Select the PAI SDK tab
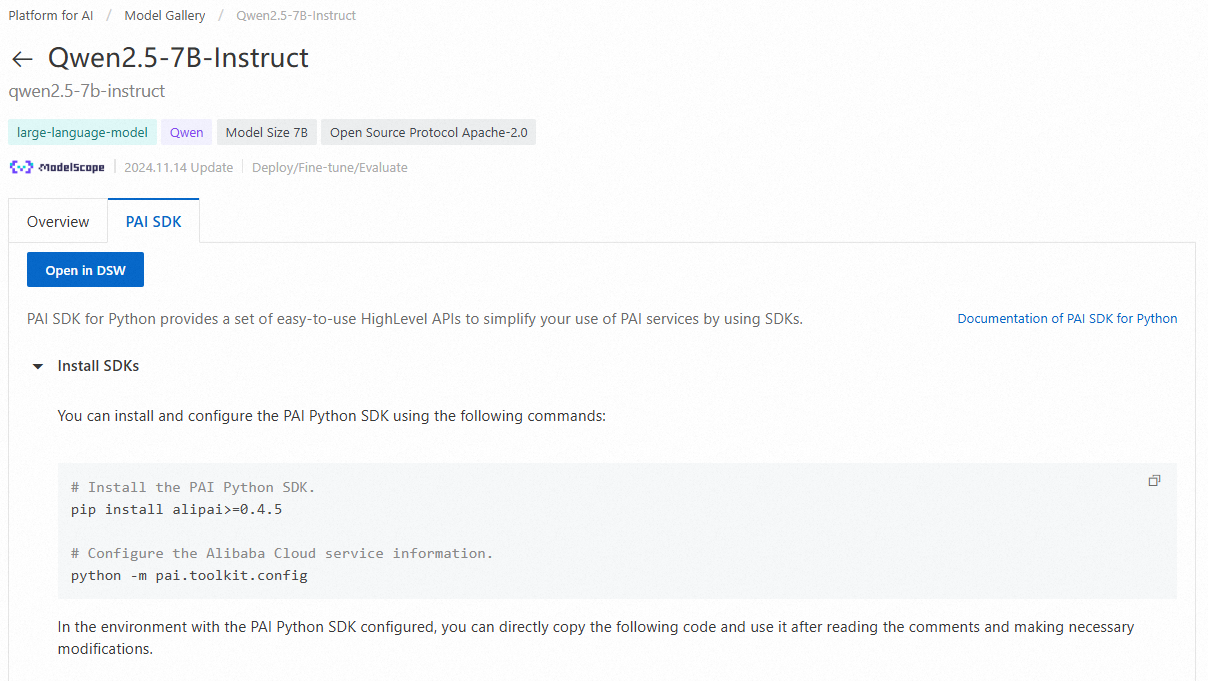This screenshot has height=681, width=1208. click(x=154, y=222)
